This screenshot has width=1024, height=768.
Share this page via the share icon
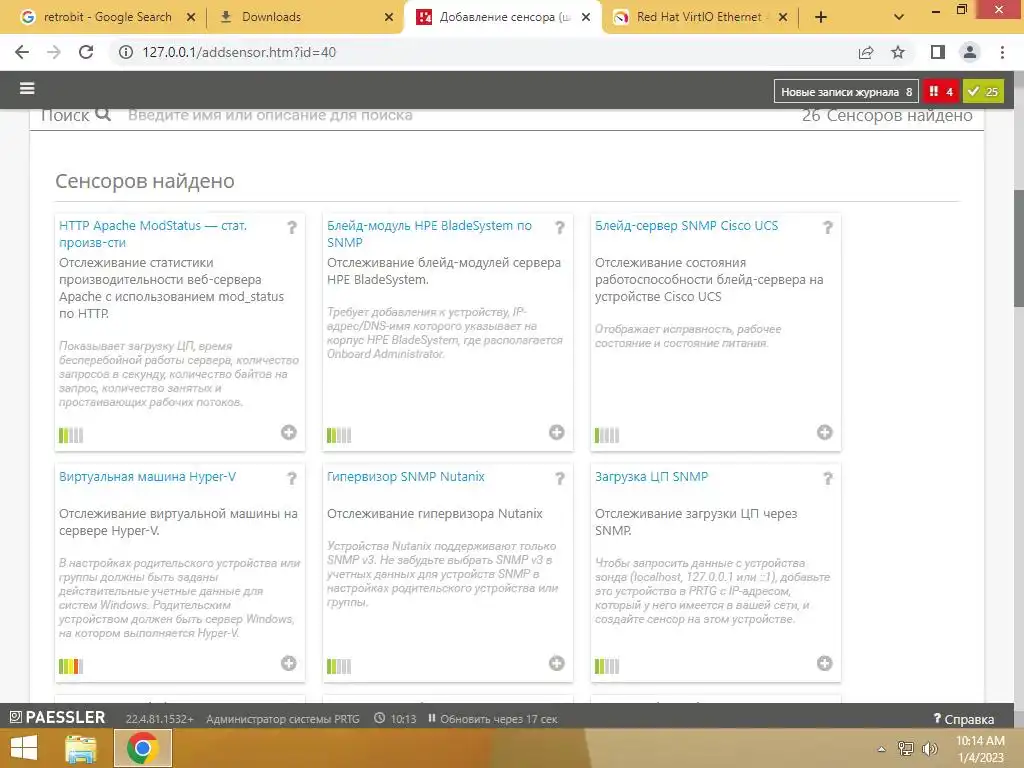(866, 52)
